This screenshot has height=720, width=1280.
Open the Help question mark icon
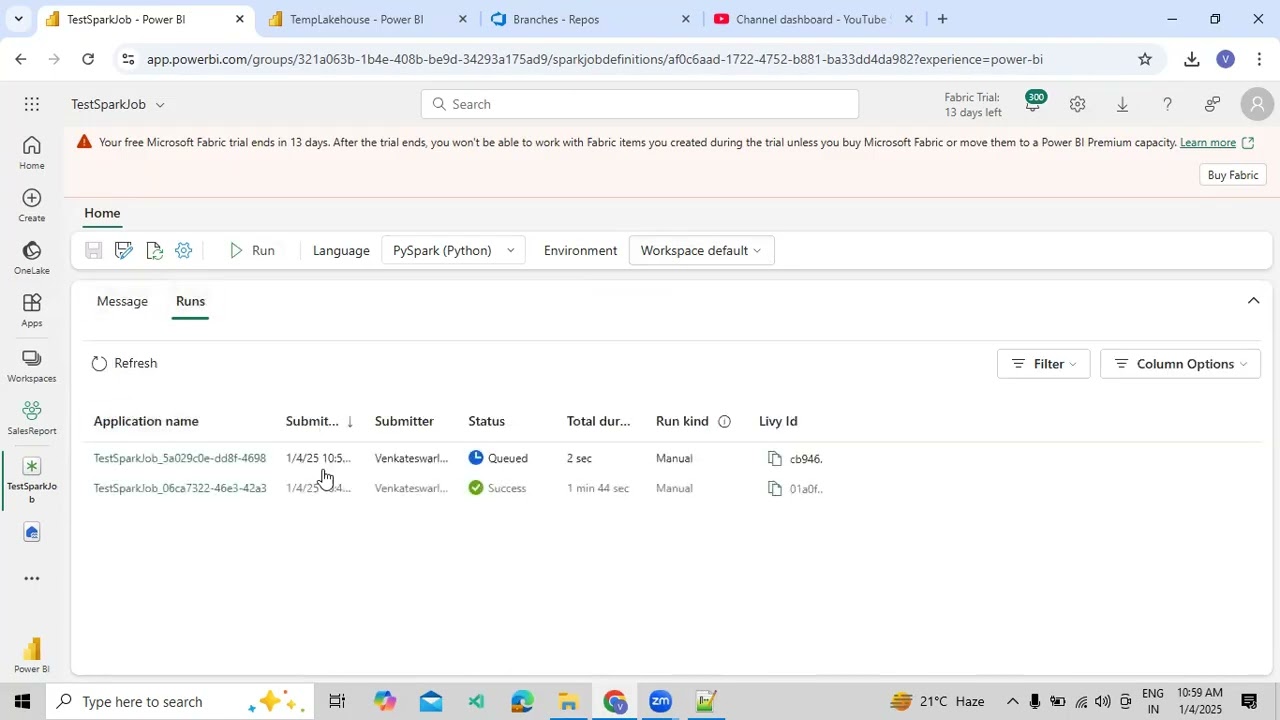point(1167,104)
